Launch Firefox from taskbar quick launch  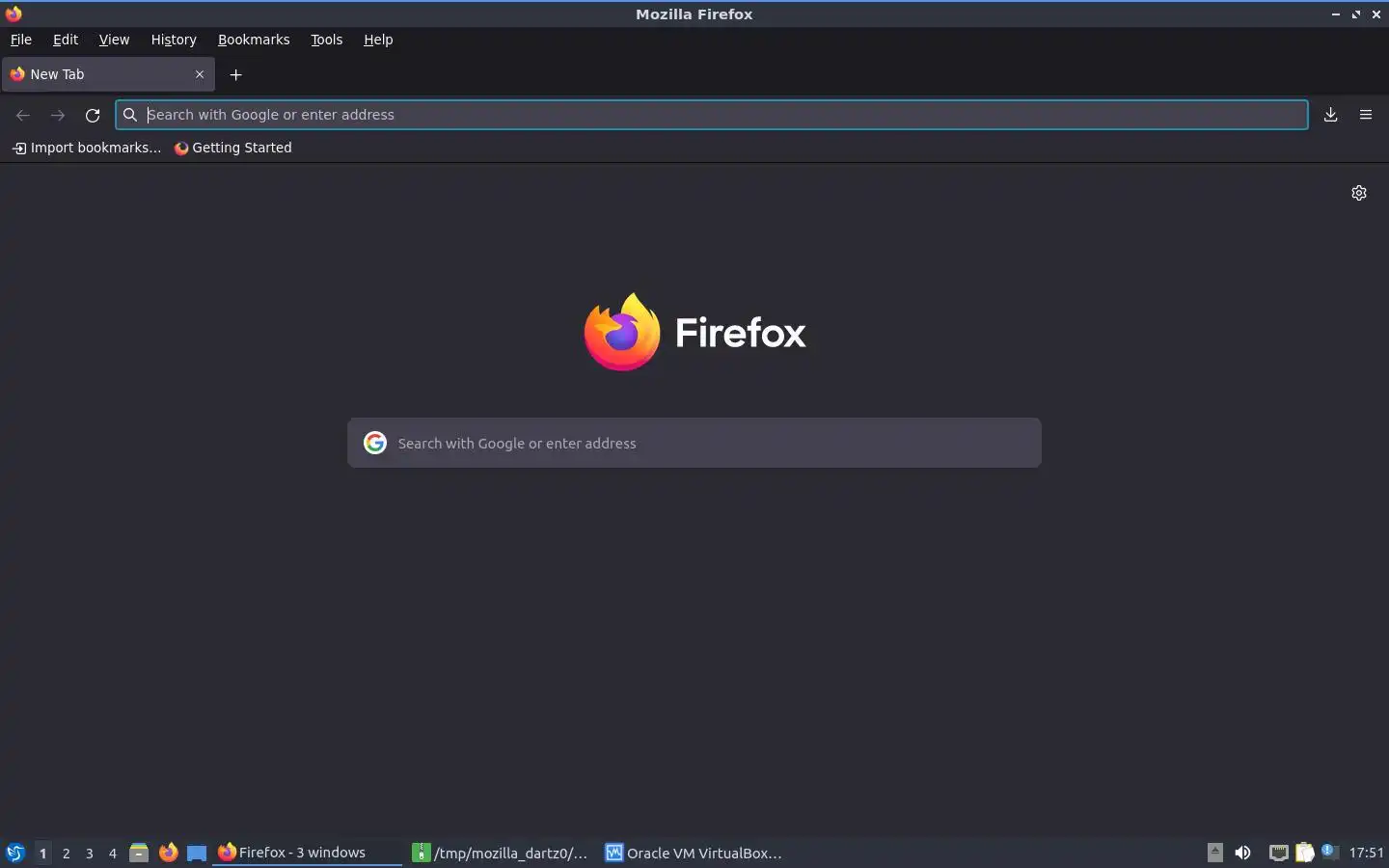(x=168, y=853)
